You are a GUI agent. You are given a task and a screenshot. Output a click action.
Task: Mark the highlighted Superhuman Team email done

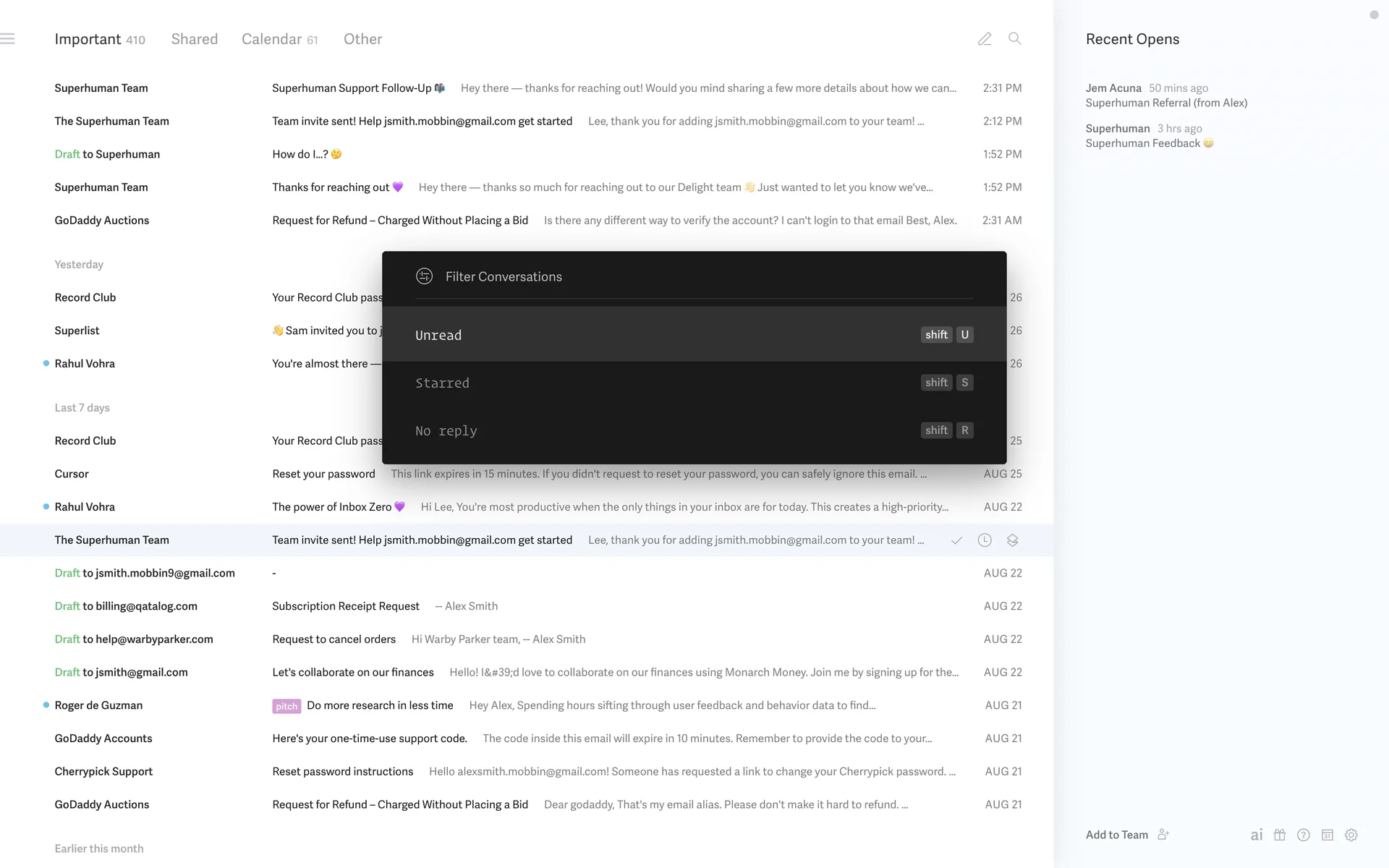pyautogui.click(x=956, y=540)
